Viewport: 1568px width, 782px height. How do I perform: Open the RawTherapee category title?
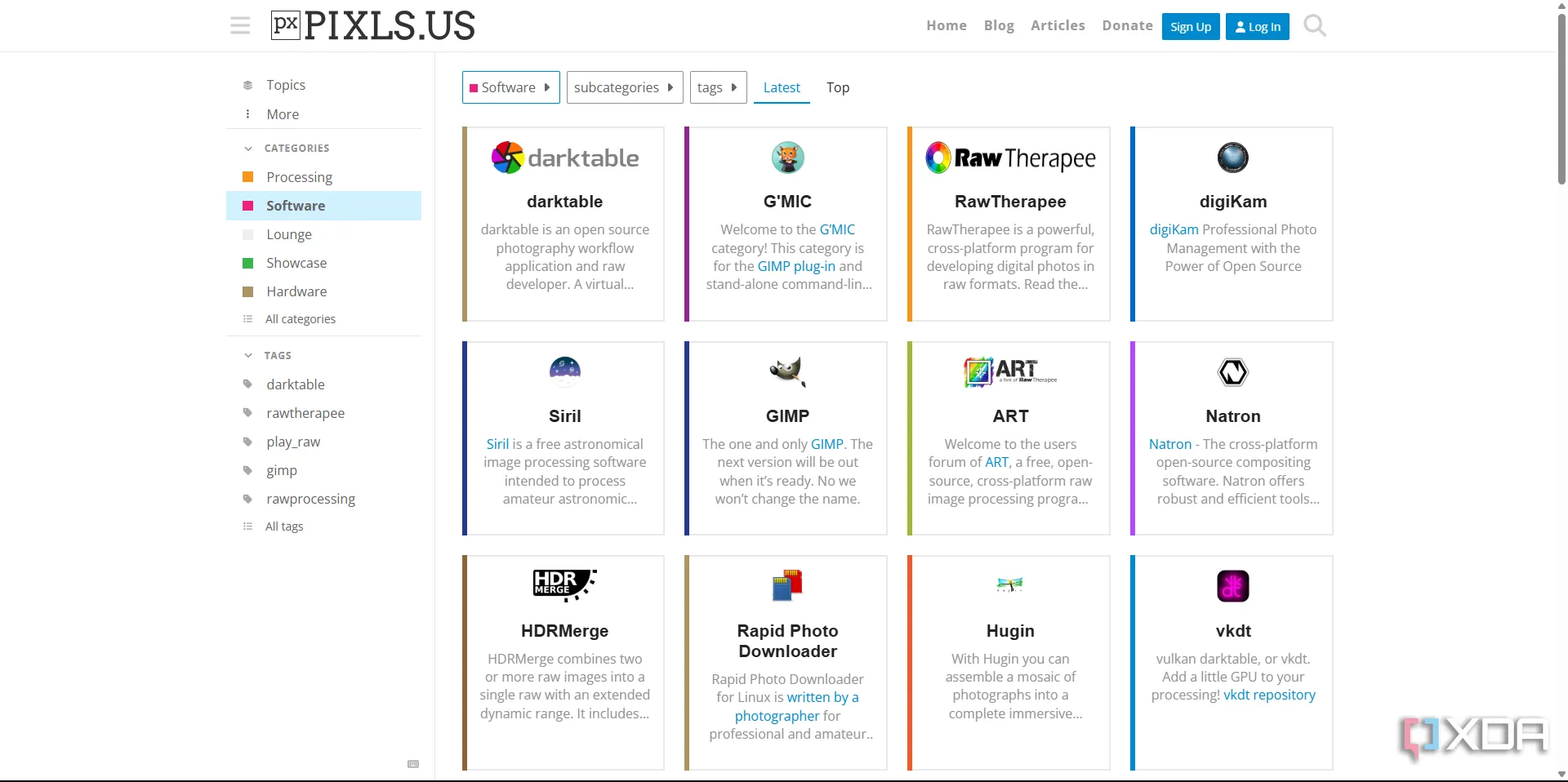pos(1010,202)
